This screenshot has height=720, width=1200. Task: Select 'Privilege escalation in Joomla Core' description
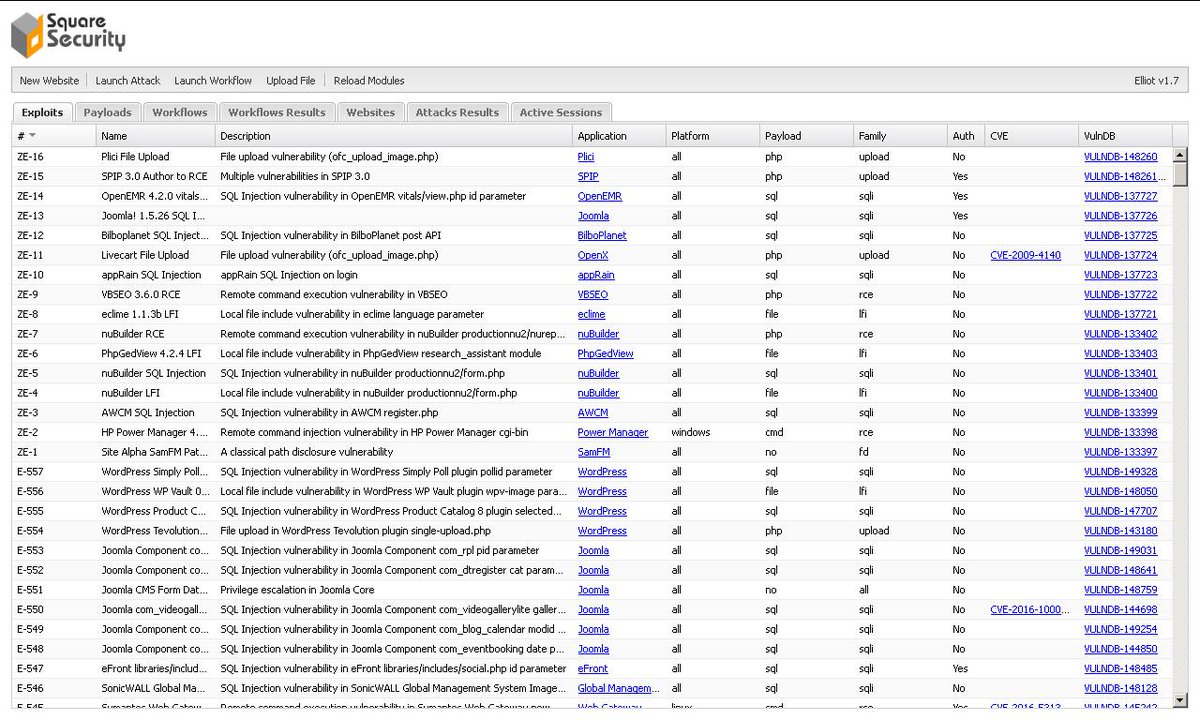click(297, 590)
